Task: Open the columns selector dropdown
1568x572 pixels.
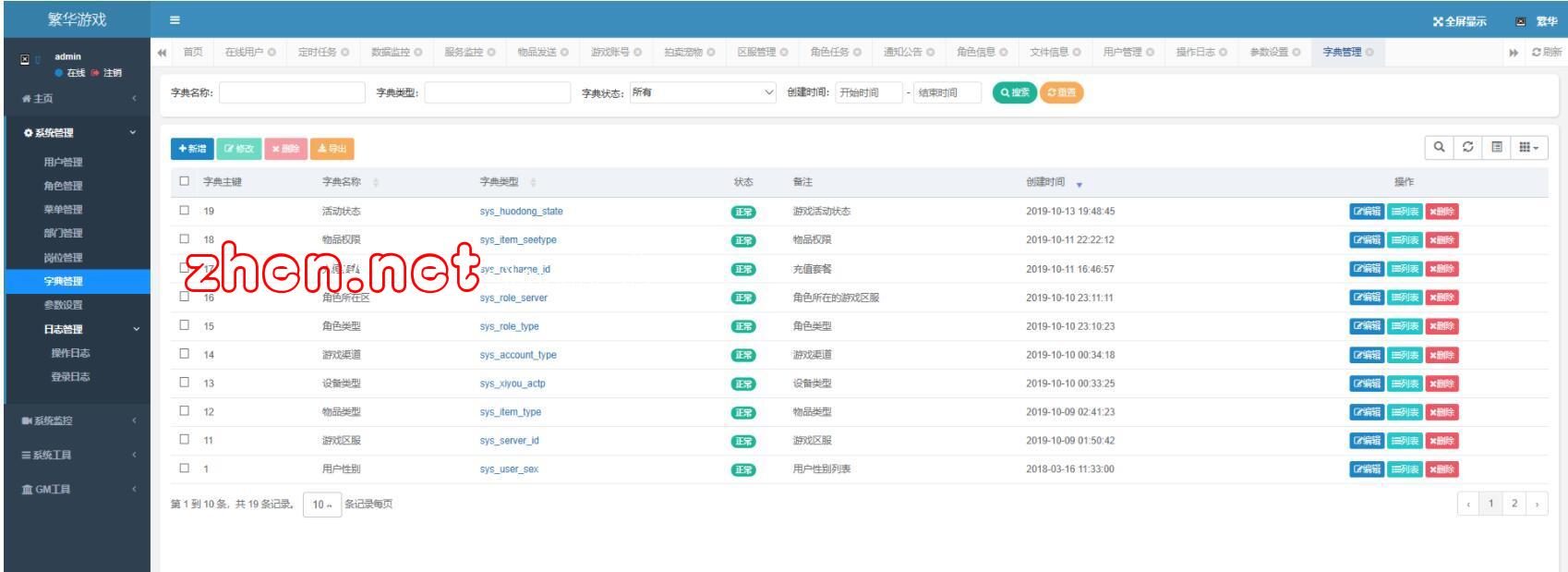Action: point(1528,147)
